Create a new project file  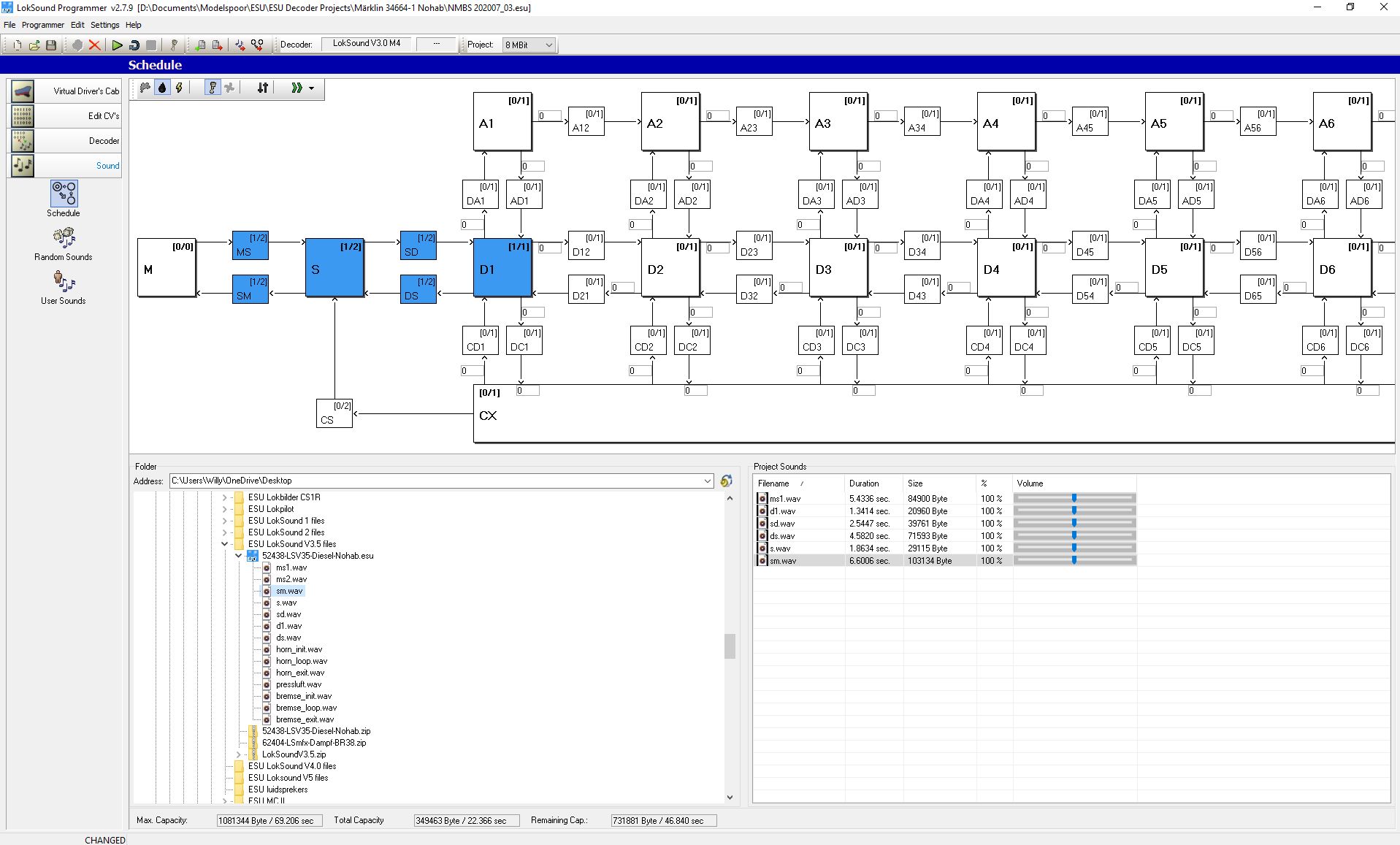18,45
